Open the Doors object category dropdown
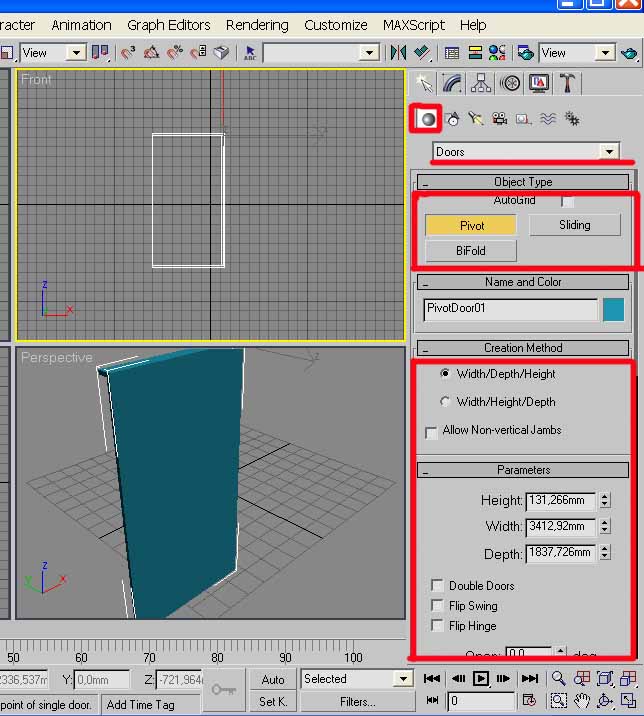Image resolution: width=644 pixels, height=716 pixels. pyautogui.click(x=609, y=152)
